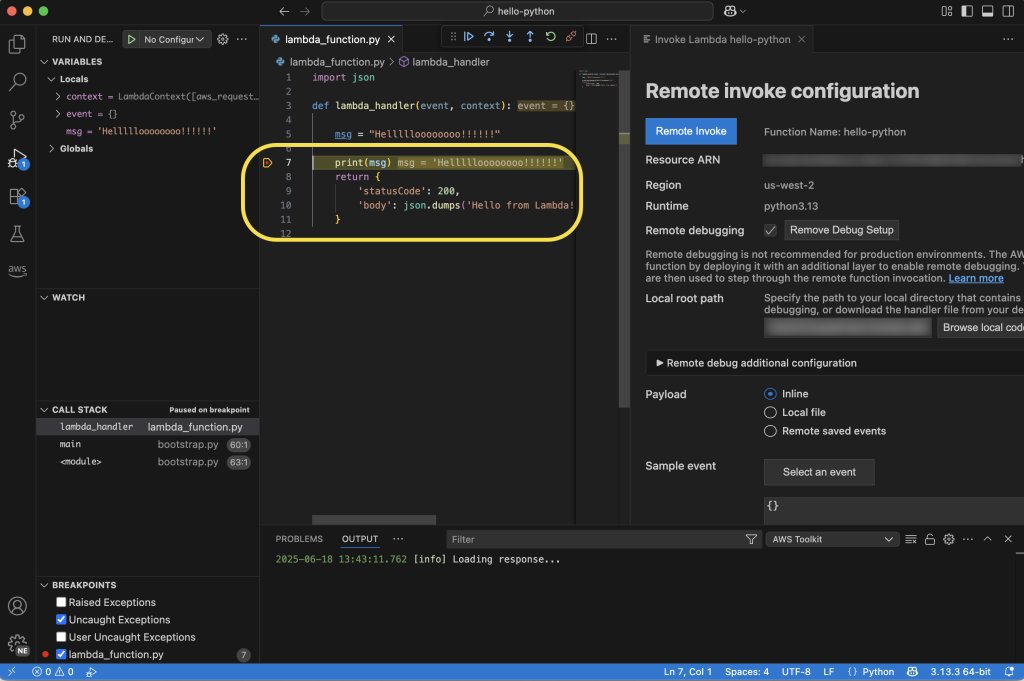Clear the Output panel contents

tap(910, 539)
